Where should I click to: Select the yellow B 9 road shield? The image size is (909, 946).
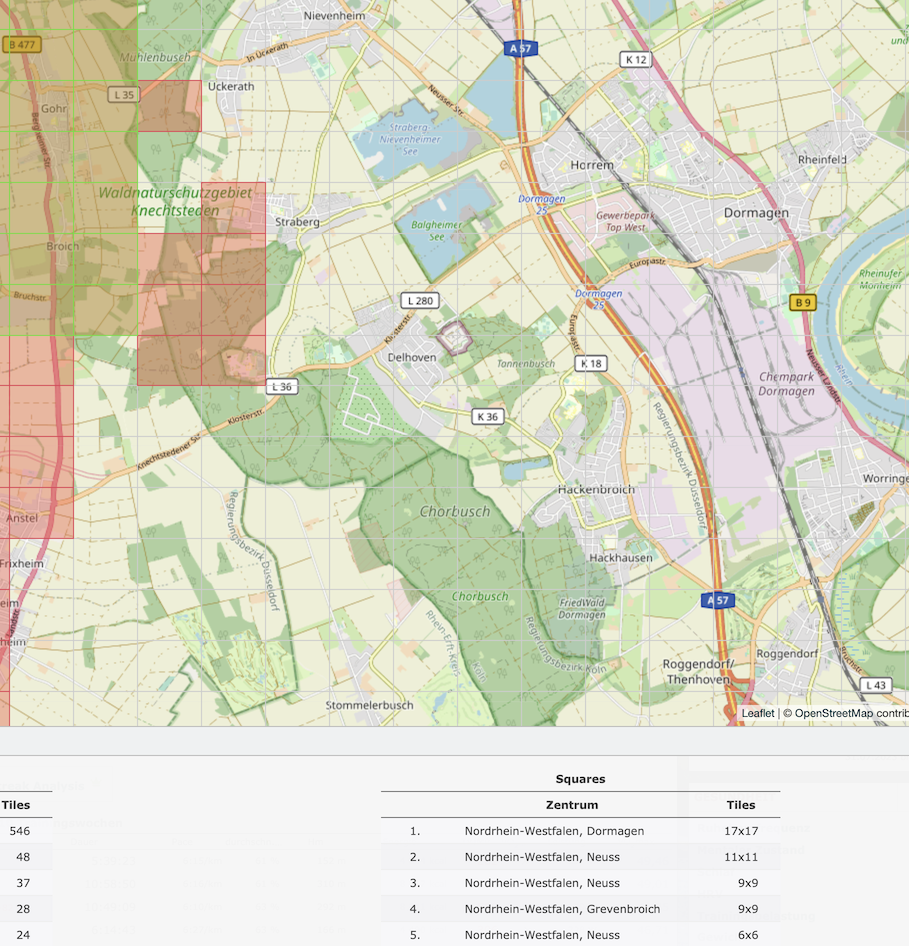(x=801, y=302)
